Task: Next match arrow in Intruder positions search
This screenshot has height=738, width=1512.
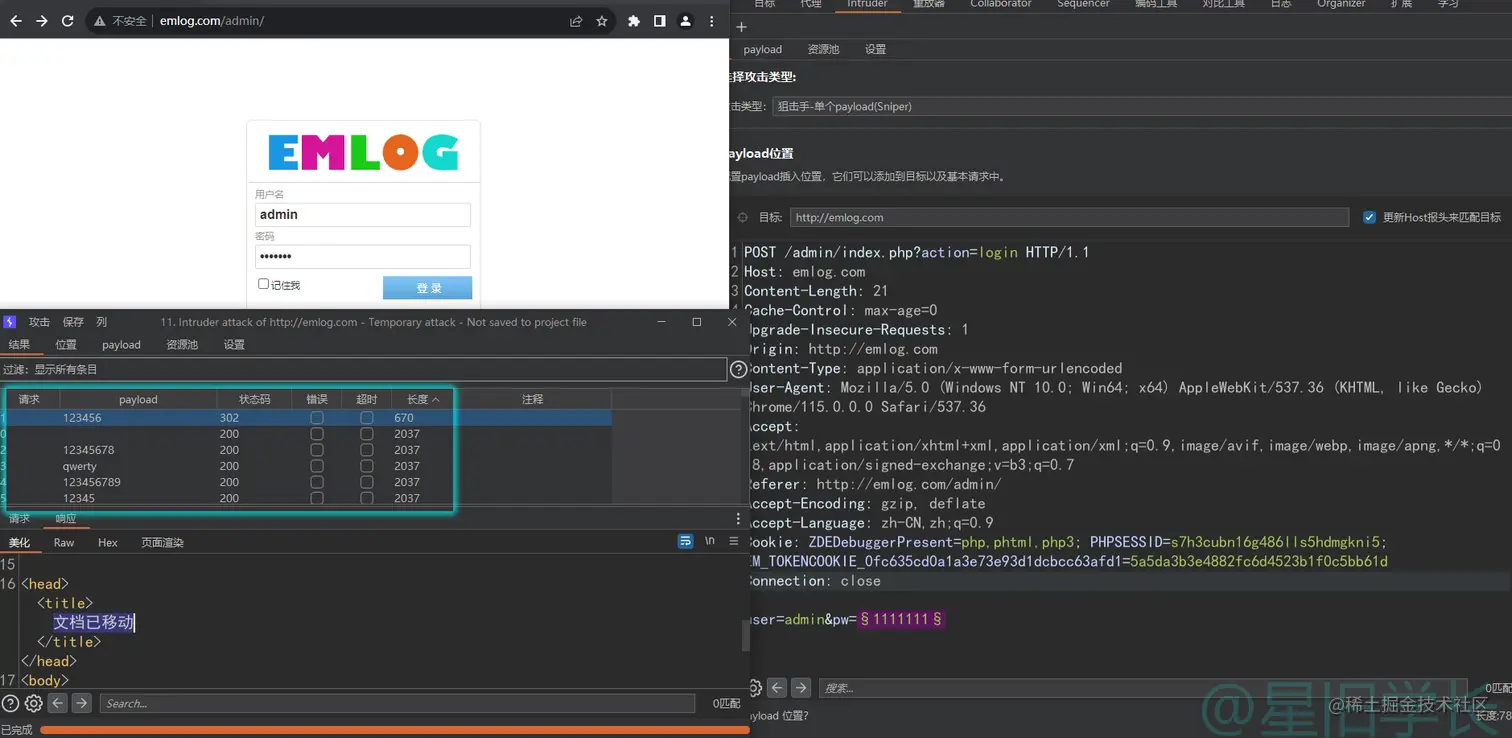Action: pyautogui.click(x=801, y=688)
